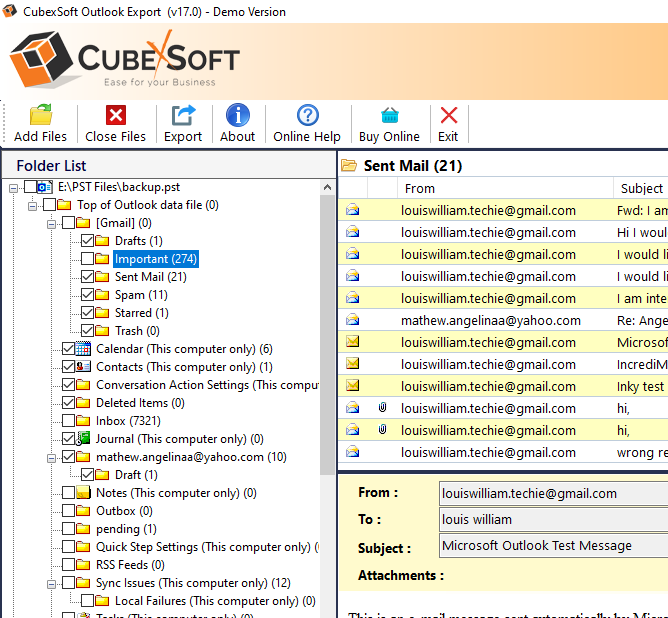Image resolution: width=668 pixels, height=618 pixels.
Task: Click the Microsof subject cell
Action: (642, 342)
